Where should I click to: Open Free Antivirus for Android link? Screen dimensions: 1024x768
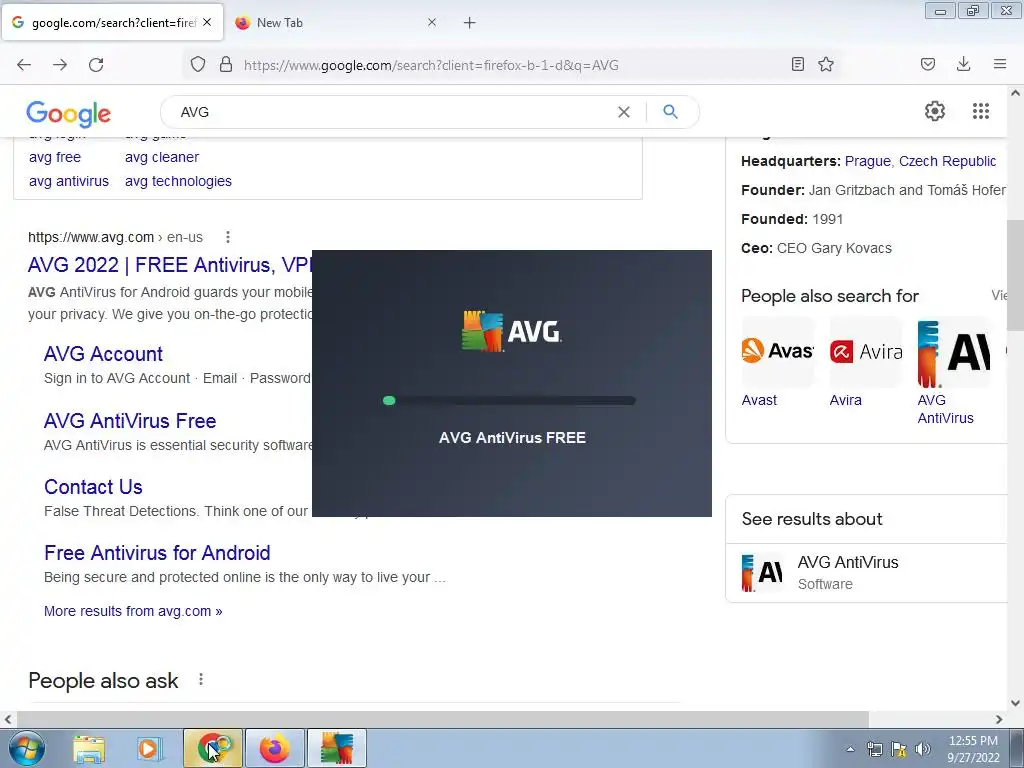[157, 553]
